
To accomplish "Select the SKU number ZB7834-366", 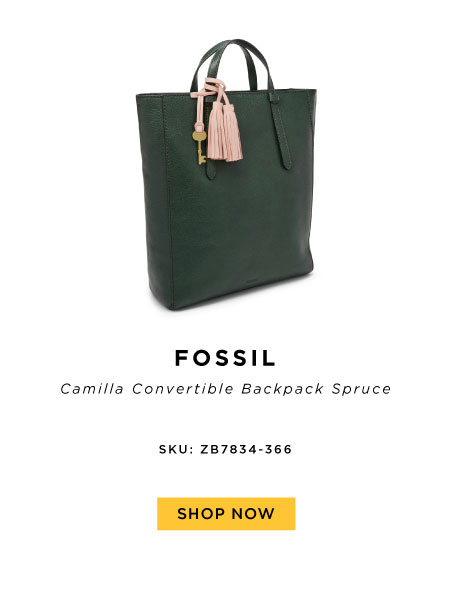I will (x=246, y=449).
